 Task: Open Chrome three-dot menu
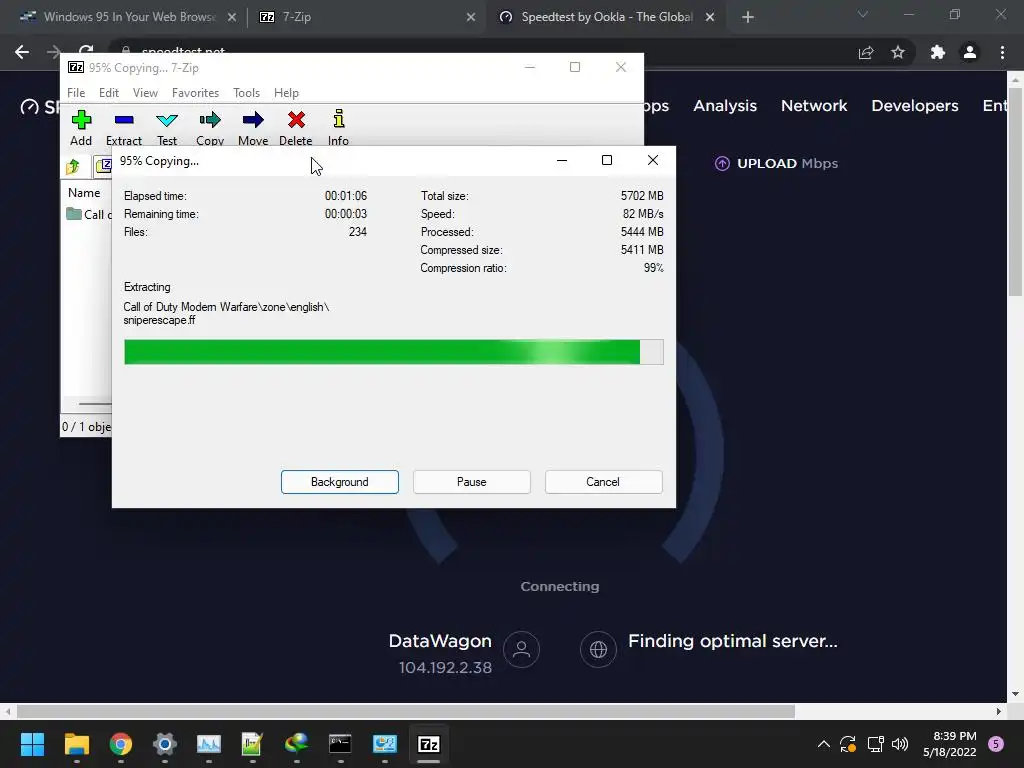click(x=1002, y=52)
